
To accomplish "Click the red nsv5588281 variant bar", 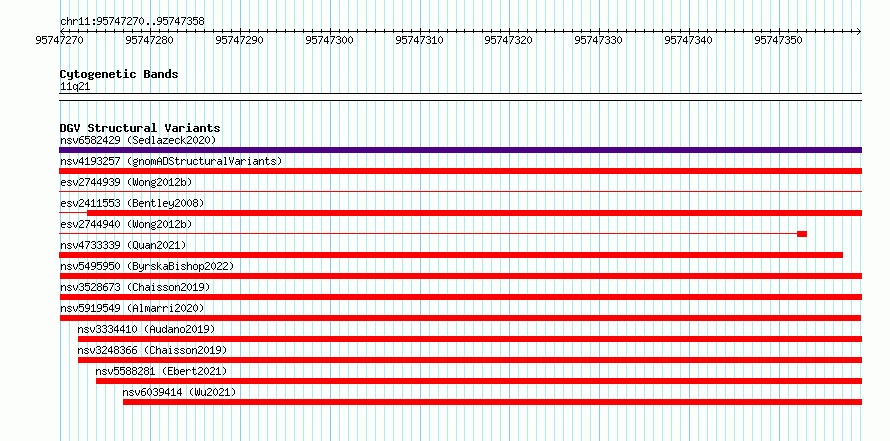I will tap(478, 381).
